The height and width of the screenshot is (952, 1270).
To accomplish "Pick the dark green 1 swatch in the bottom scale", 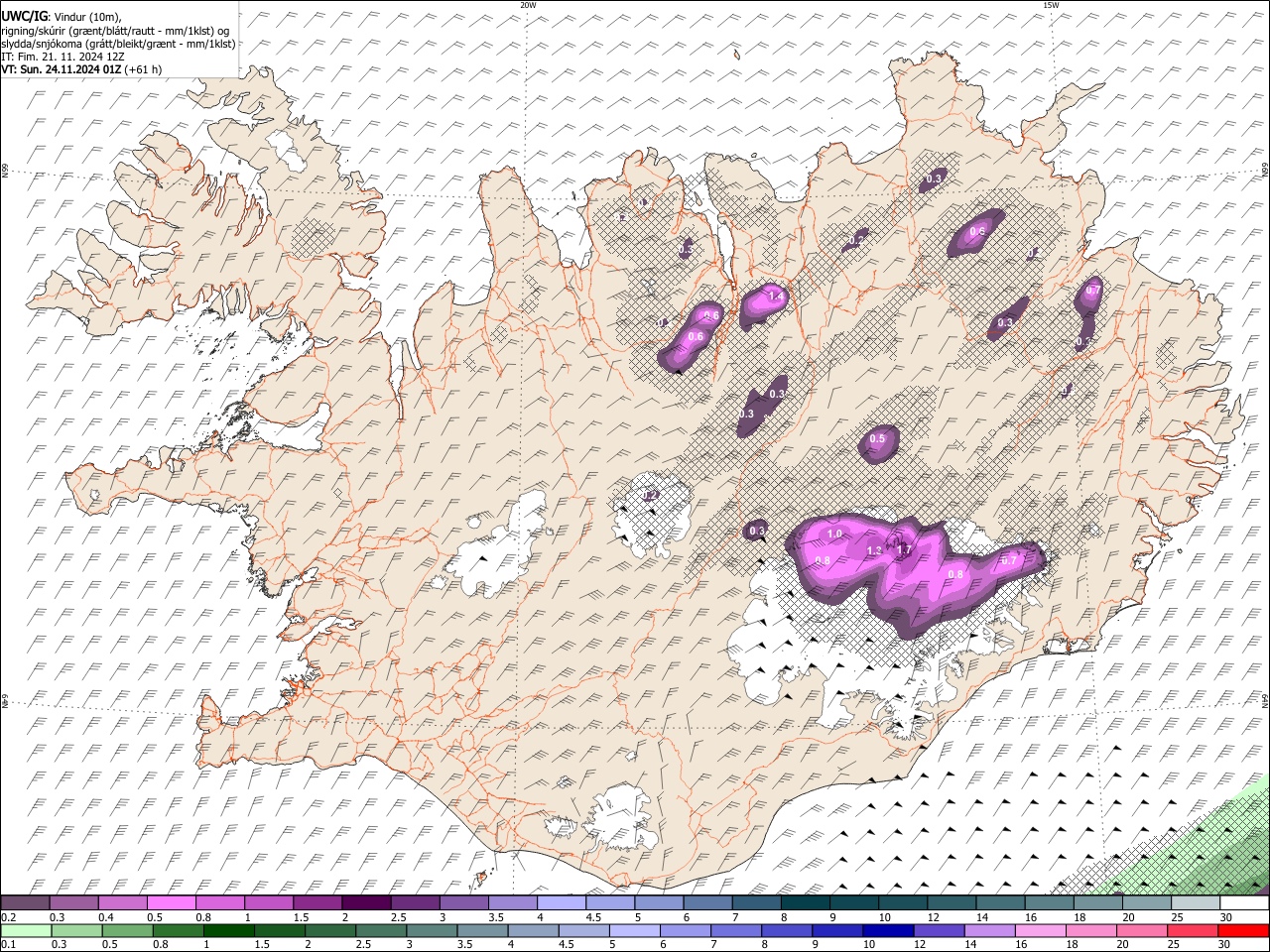I will tap(228, 930).
